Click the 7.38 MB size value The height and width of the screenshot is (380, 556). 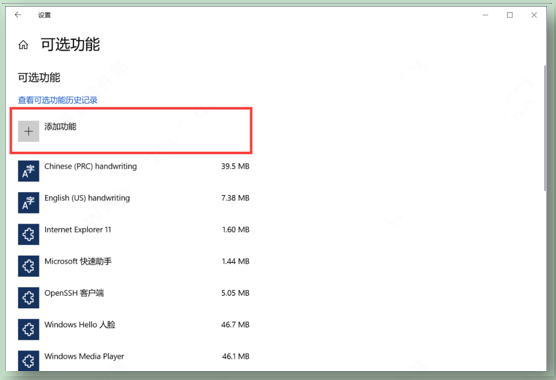tap(235, 198)
